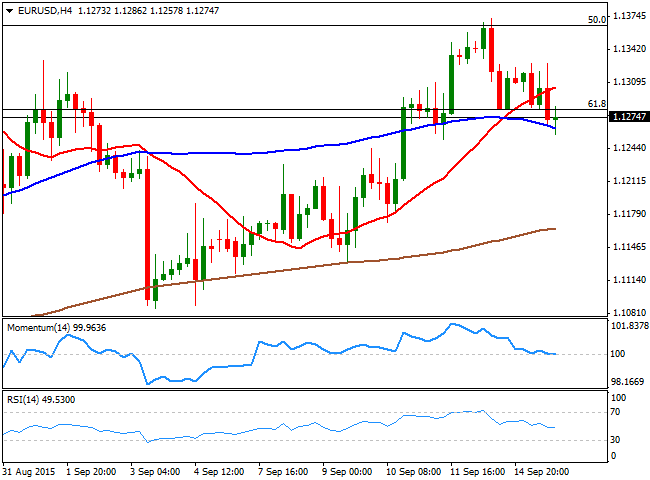Click the RSI 70 overbought level label

click(616, 412)
